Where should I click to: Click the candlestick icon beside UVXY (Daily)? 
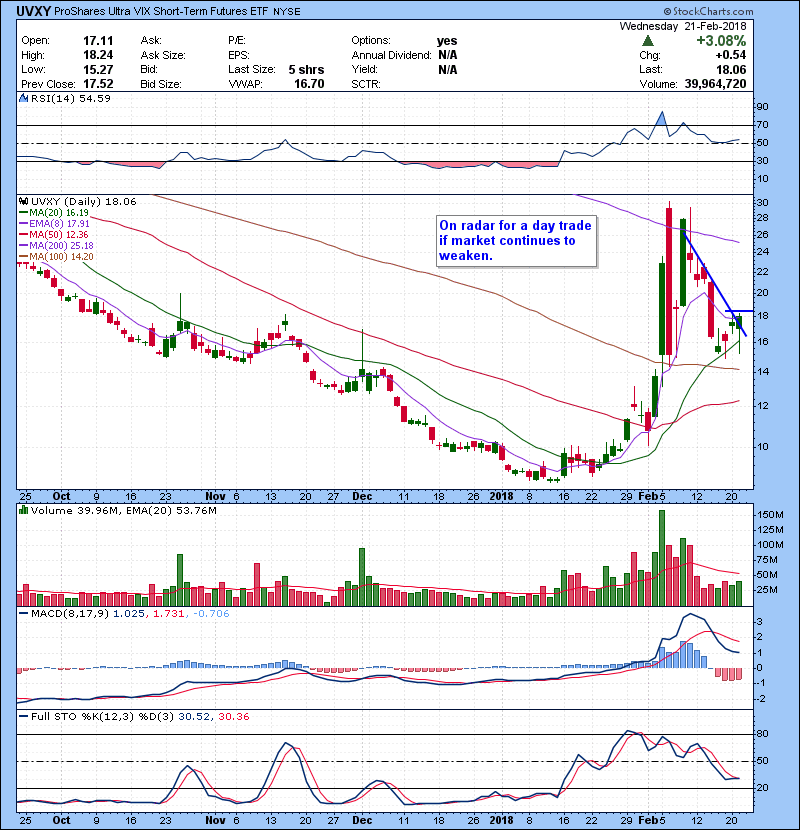click(x=23, y=201)
